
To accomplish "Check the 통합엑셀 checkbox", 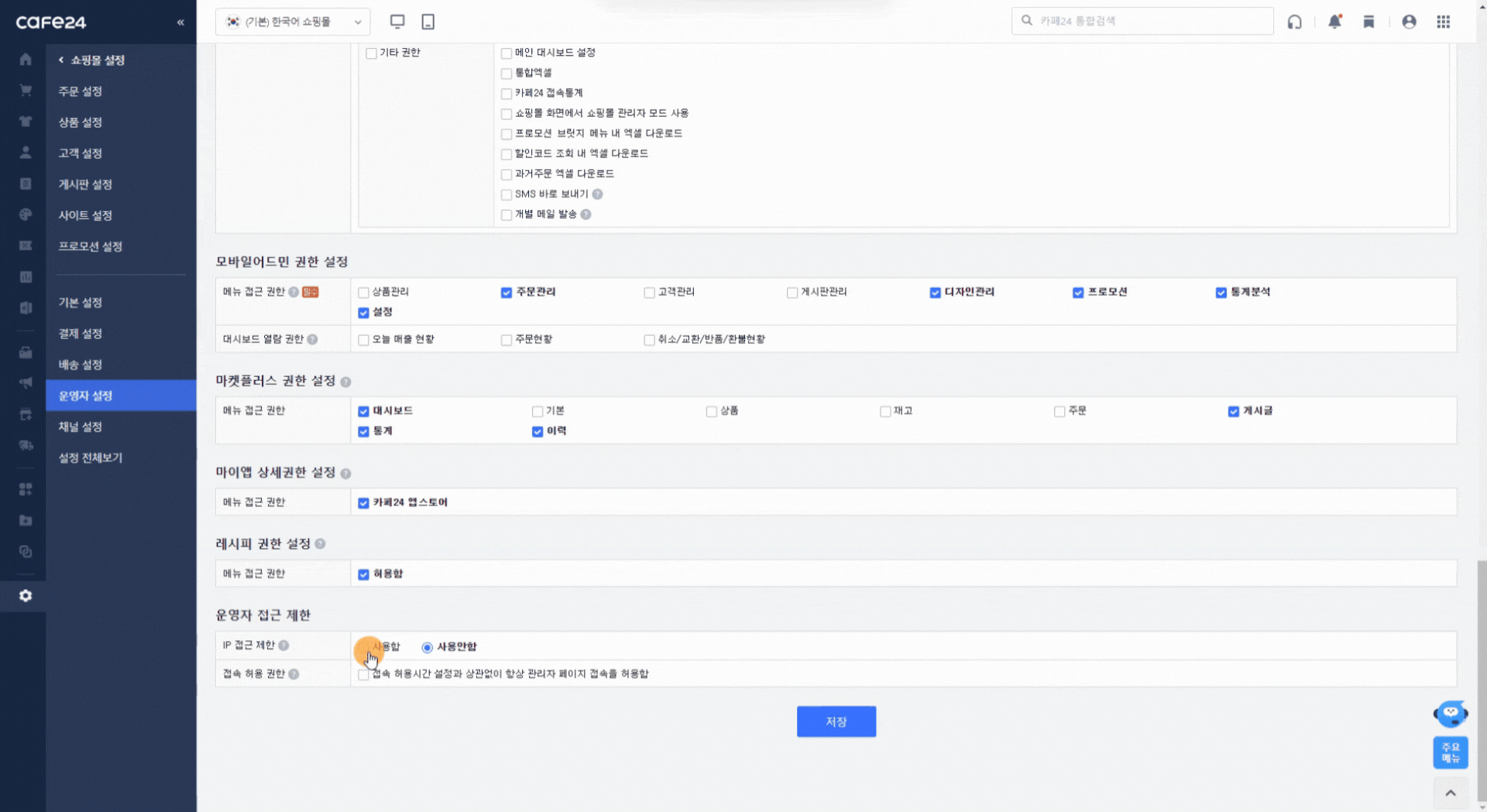I will point(507,74).
